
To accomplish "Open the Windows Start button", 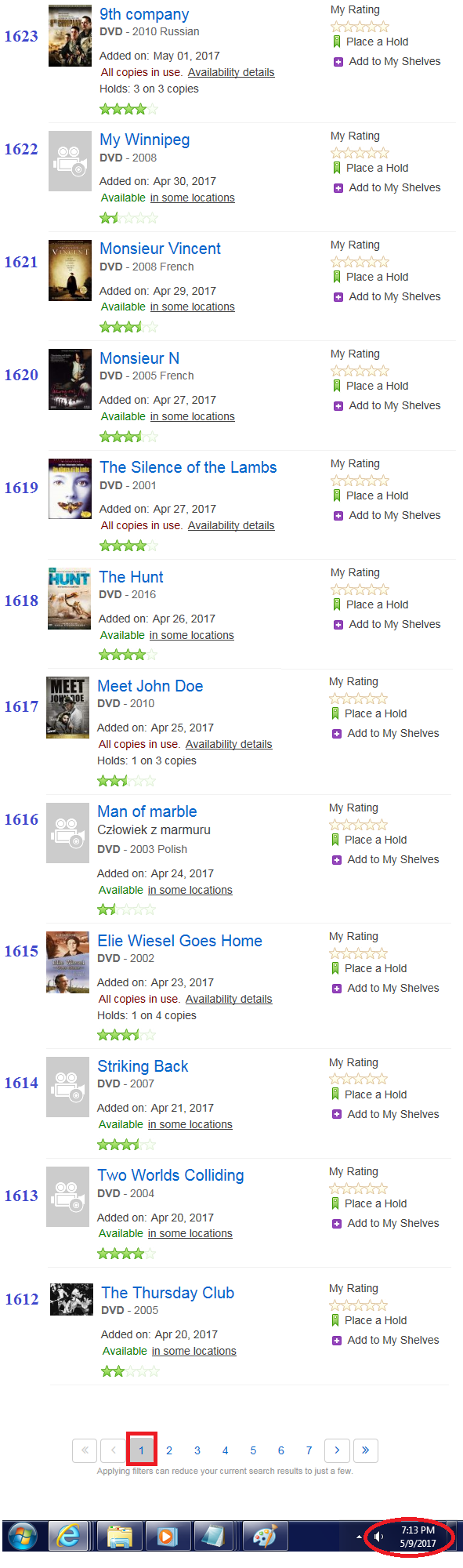I will tap(23, 1536).
